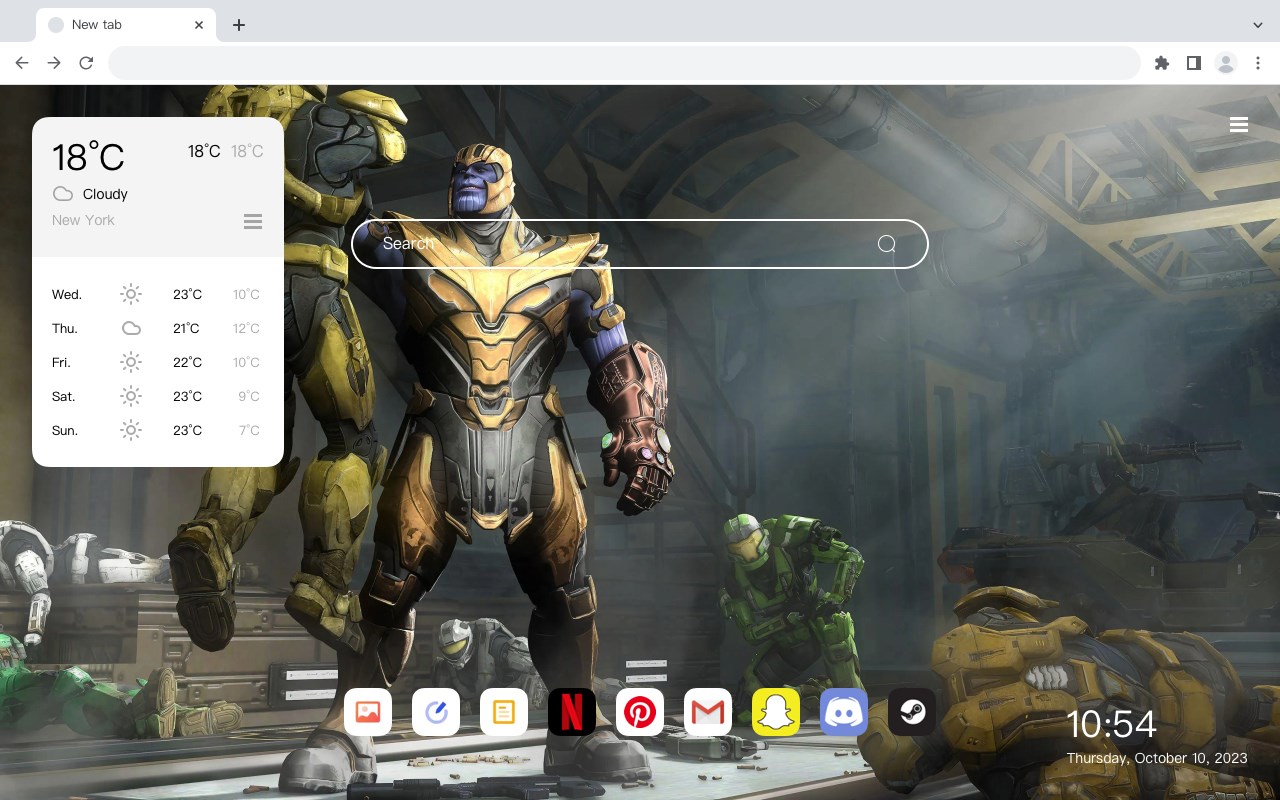Click the New York location label

tap(83, 220)
